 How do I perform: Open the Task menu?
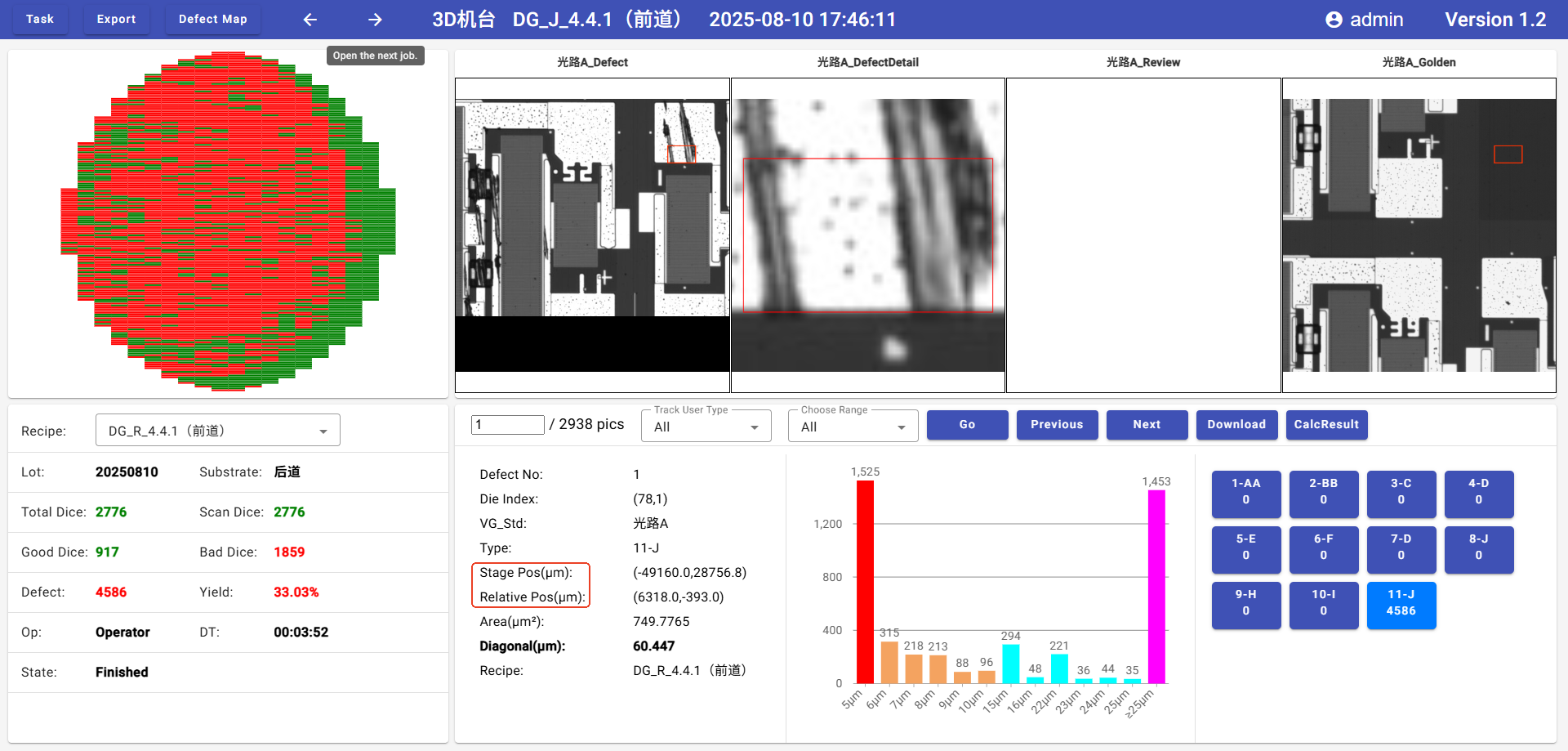40,19
